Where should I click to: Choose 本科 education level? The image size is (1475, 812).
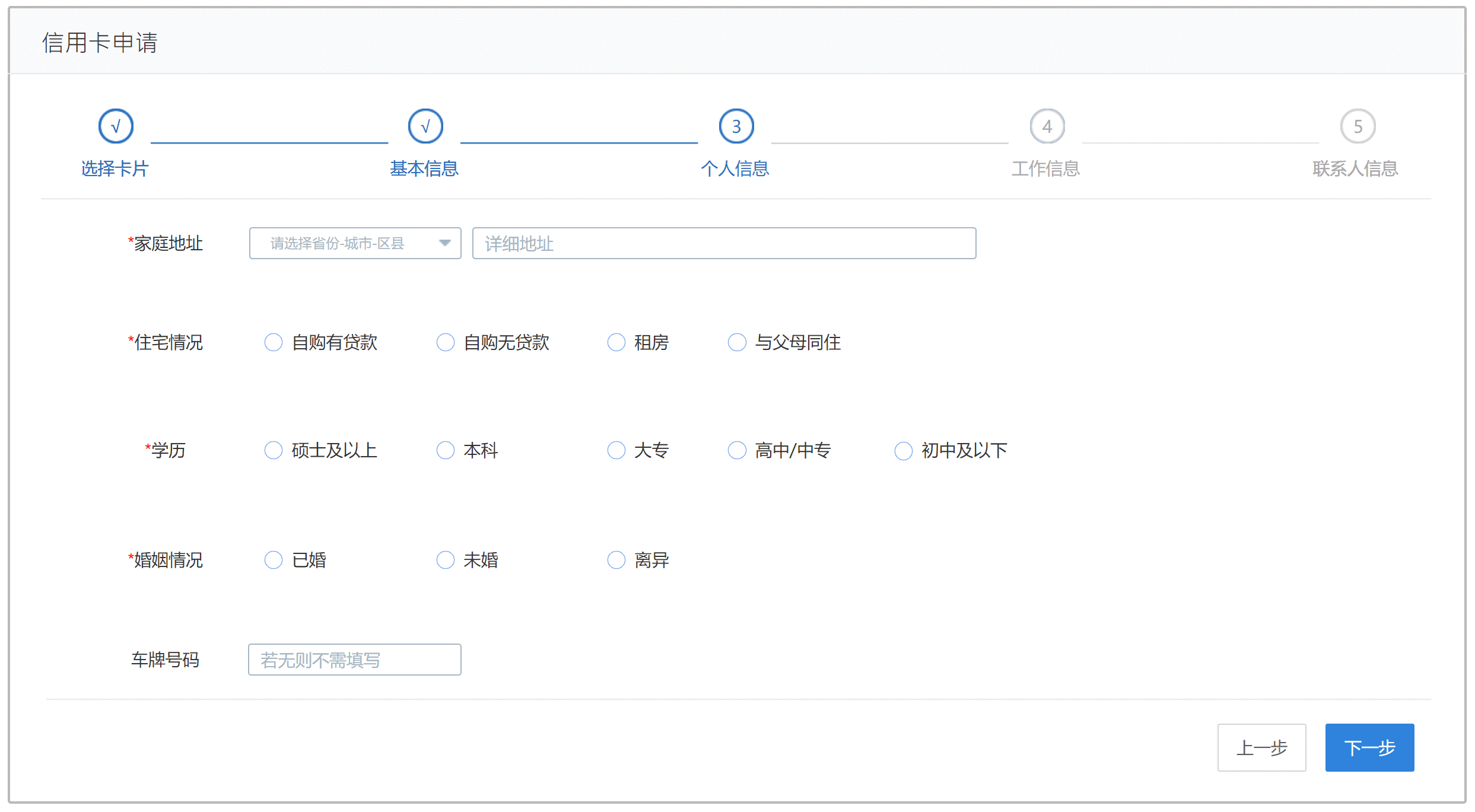pyautogui.click(x=446, y=450)
